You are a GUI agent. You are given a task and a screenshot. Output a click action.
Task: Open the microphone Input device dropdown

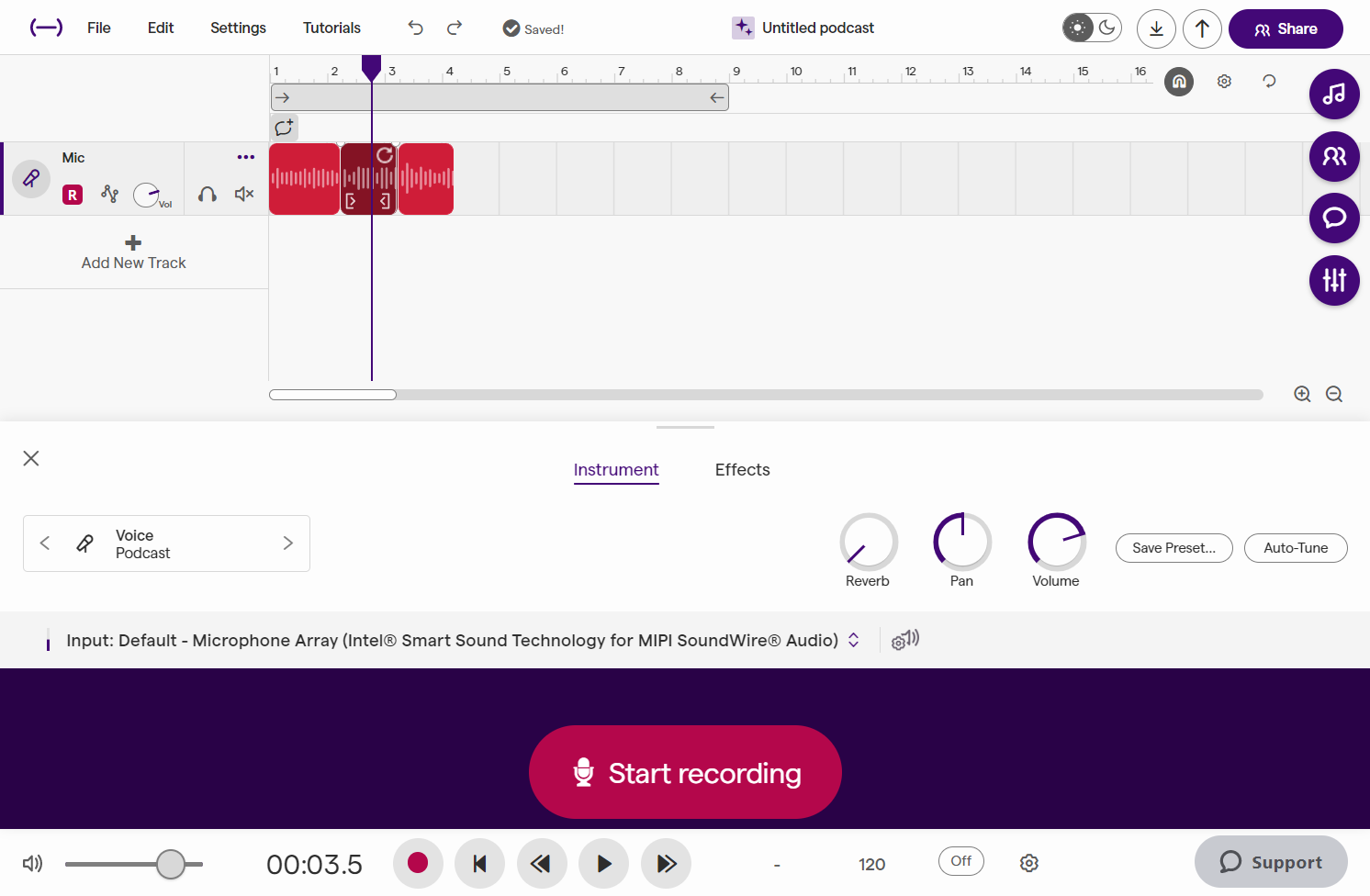463,640
